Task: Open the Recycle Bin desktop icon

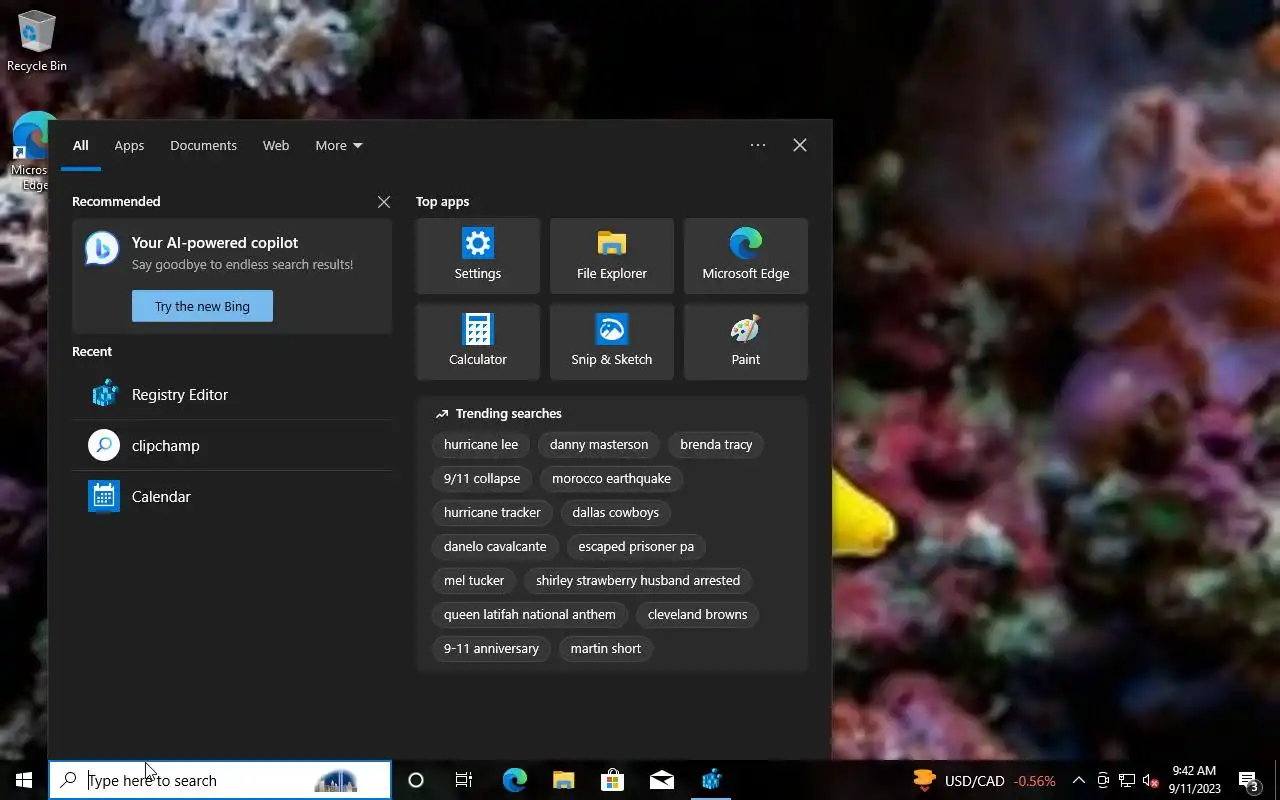Action: (x=37, y=41)
